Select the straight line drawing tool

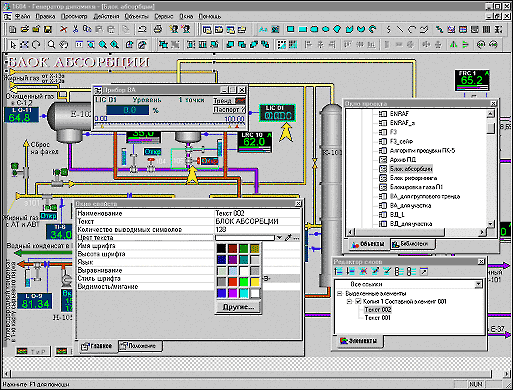click(400, 29)
